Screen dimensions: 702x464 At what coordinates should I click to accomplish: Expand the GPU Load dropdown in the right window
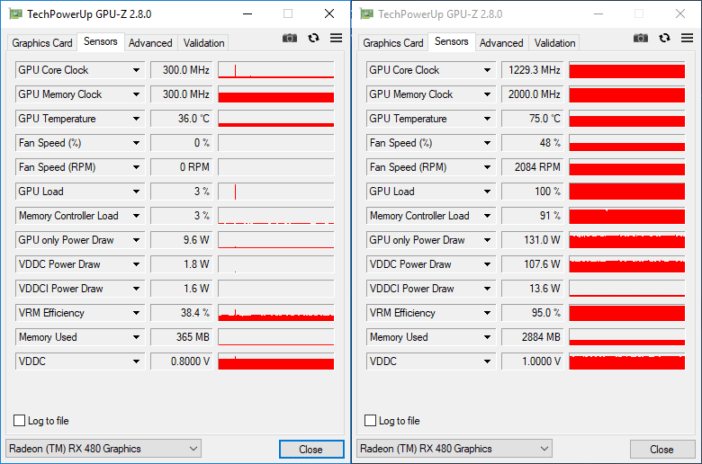(x=487, y=191)
